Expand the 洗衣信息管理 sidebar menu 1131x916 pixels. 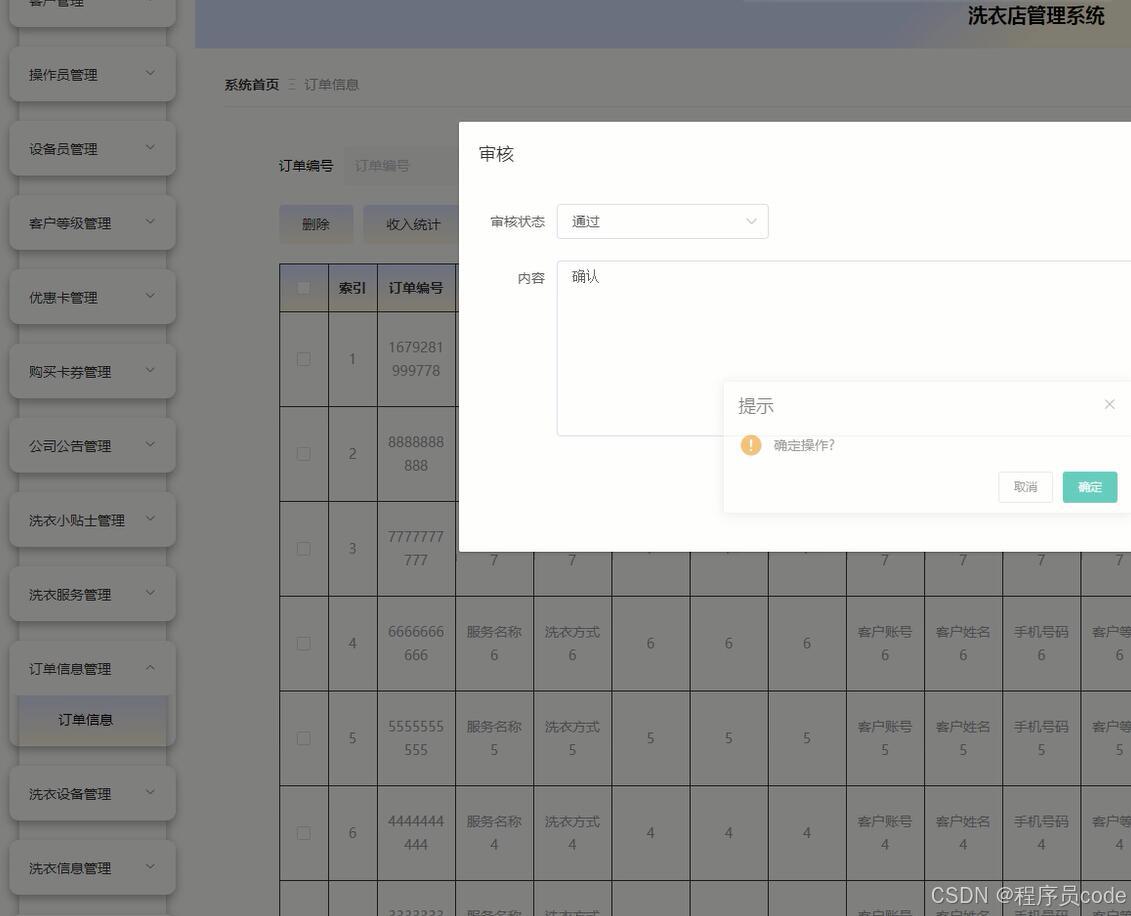[92, 868]
